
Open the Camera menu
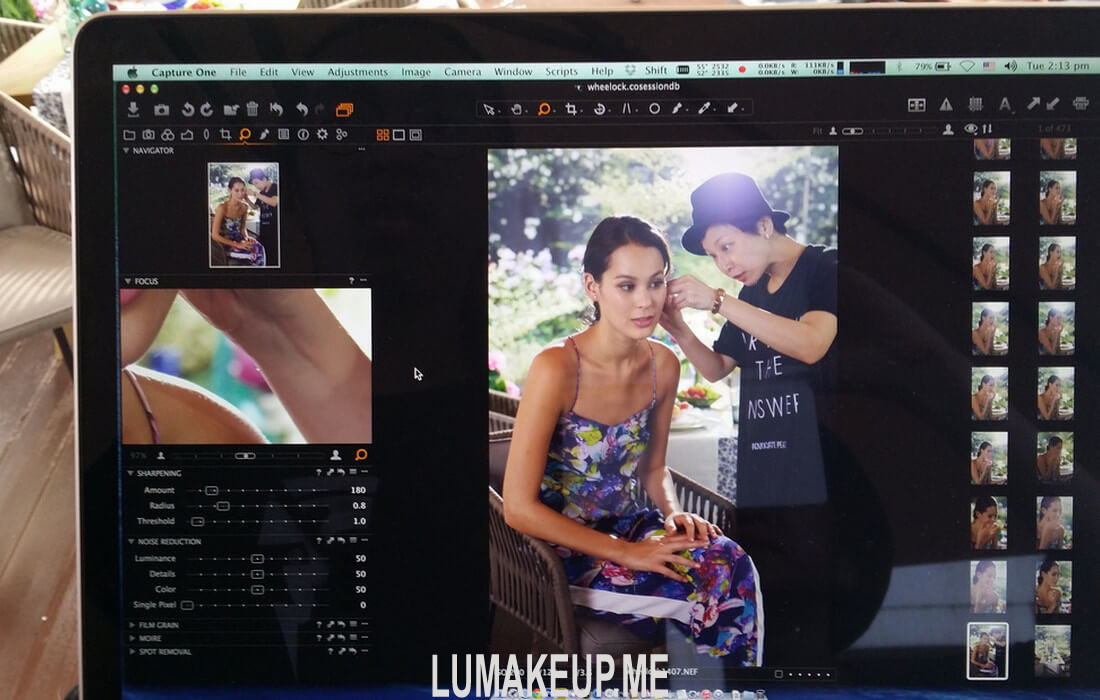click(463, 72)
